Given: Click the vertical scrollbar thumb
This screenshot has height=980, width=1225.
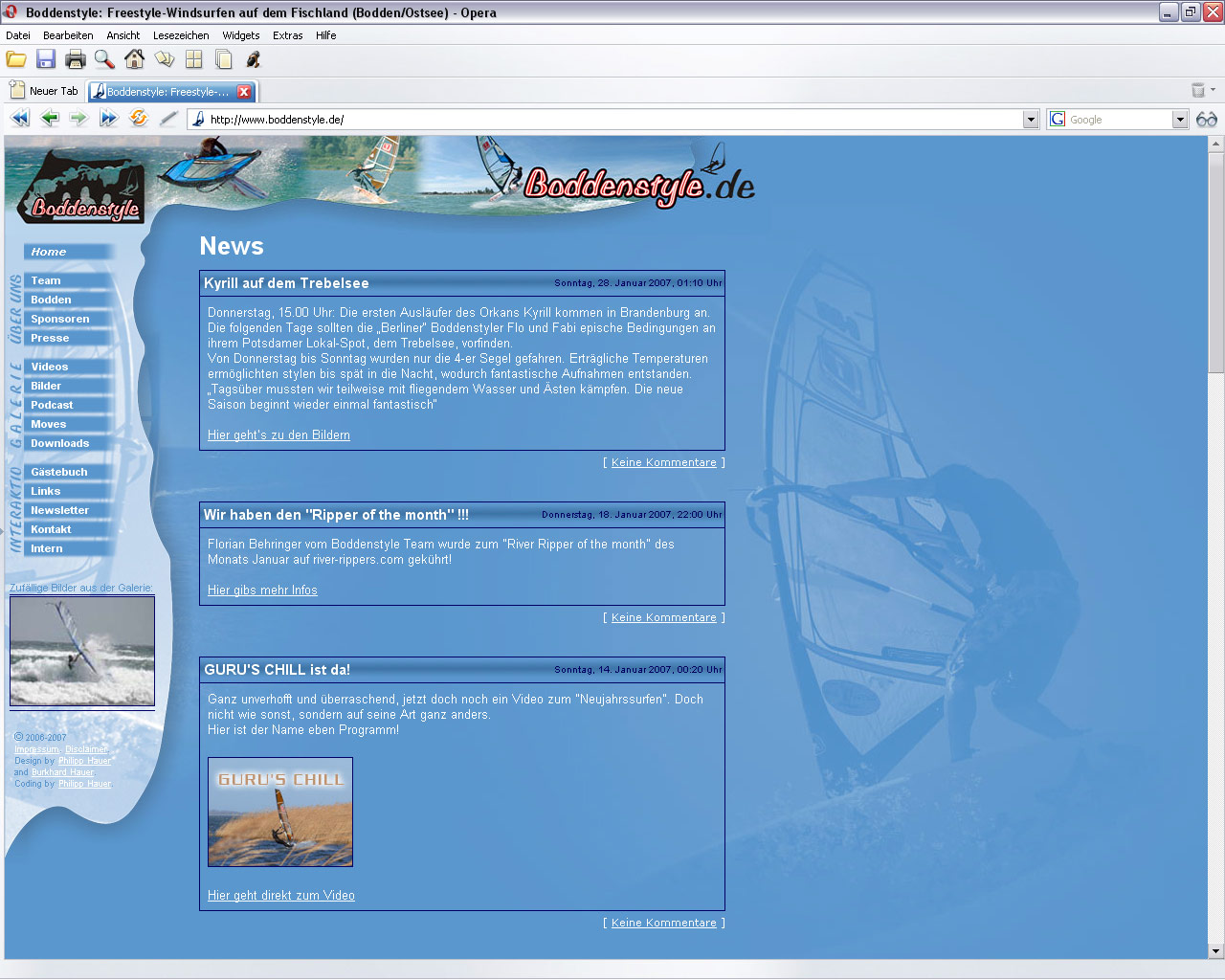Looking at the screenshot, I should tap(1216, 263).
